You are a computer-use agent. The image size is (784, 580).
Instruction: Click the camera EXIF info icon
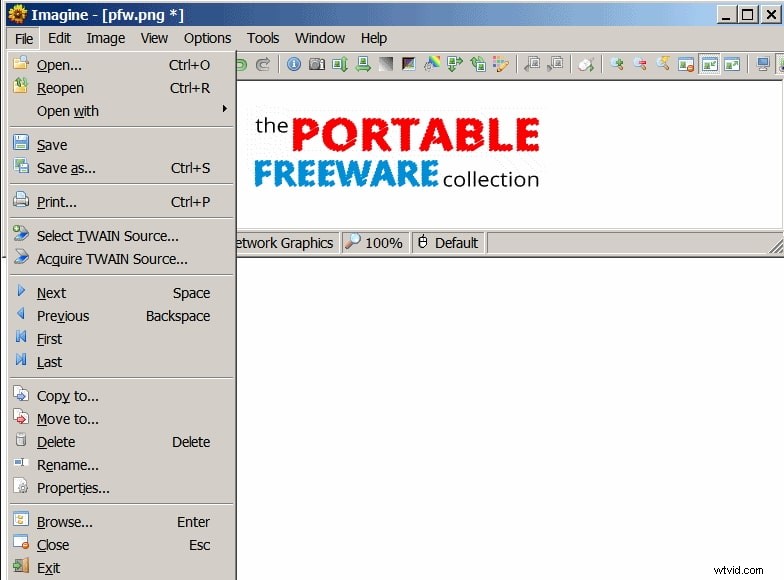click(316, 64)
